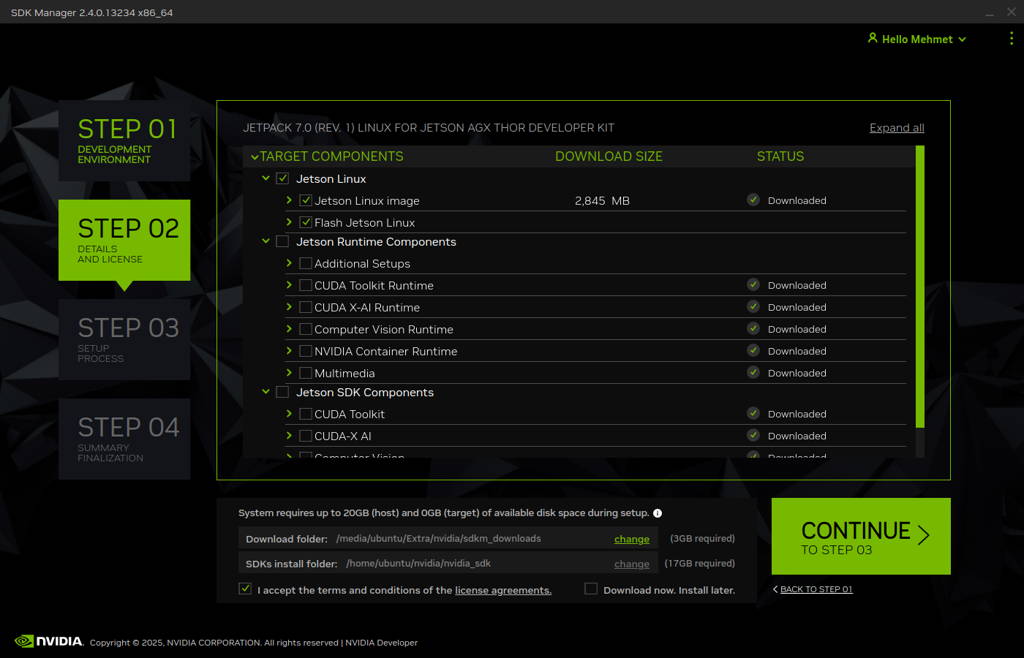
Task: Uncheck Flash Jetson Linux
Action: [305, 221]
